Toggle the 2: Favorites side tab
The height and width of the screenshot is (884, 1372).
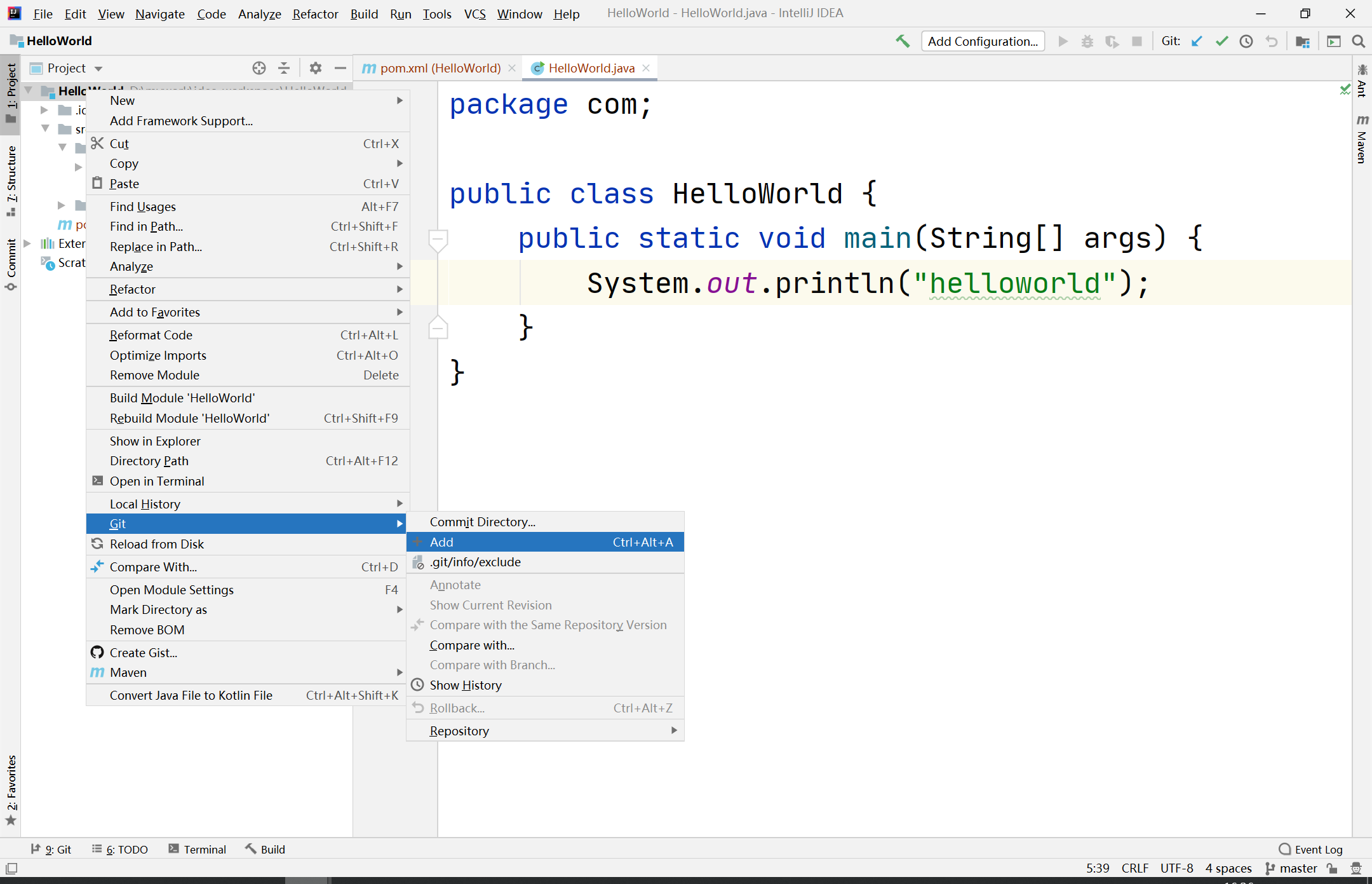pyautogui.click(x=11, y=789)
